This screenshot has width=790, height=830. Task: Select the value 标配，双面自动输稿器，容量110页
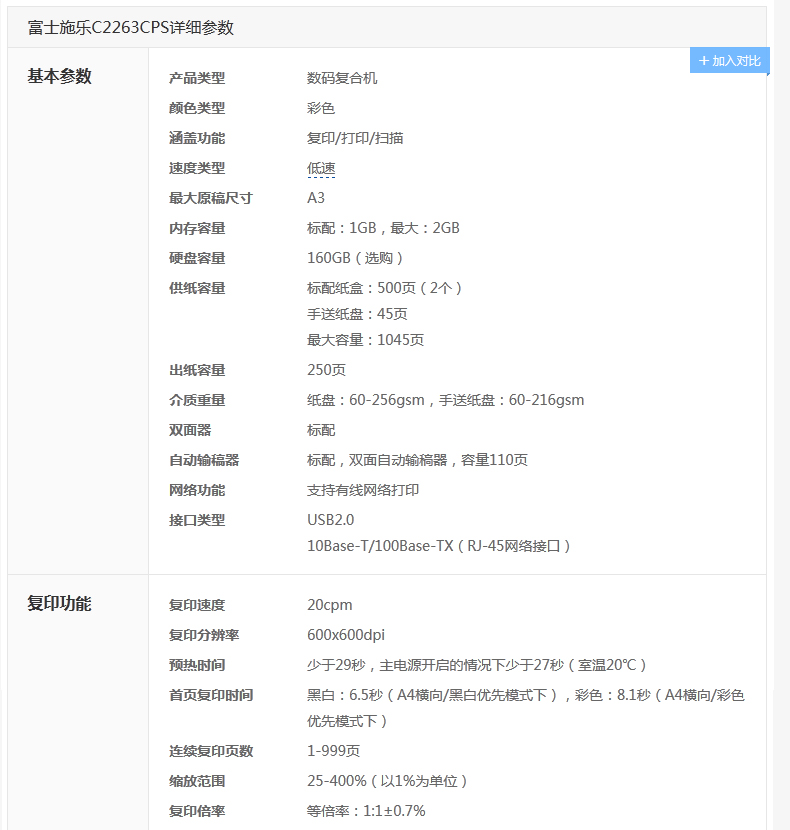pos(417,460)
